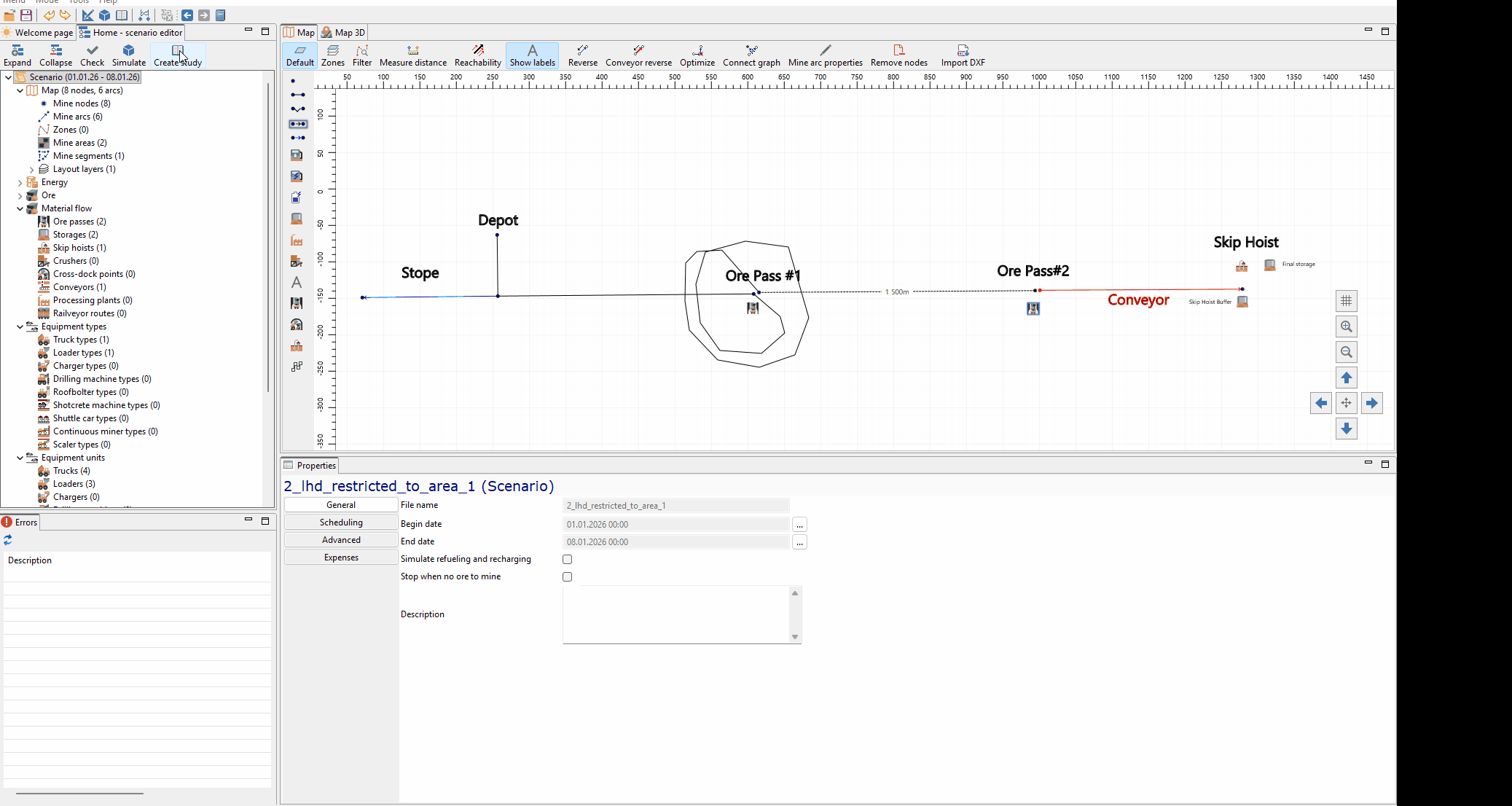Collapse the Equipment types node
Viewport: 1512px width, 806px height.
[20, 326]
